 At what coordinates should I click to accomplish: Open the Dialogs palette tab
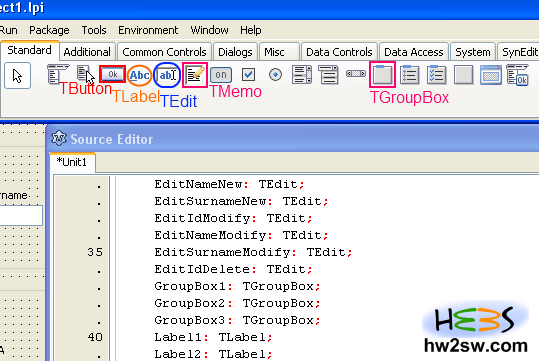click(235, 52)
